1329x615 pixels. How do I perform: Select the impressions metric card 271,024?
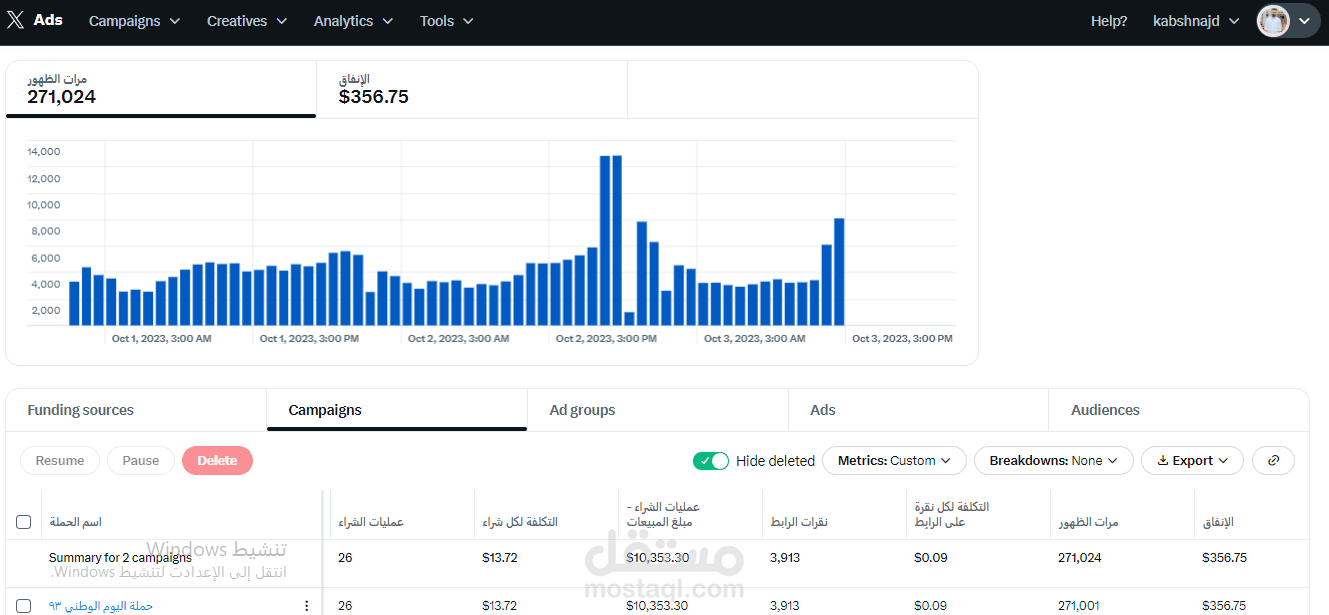click(161, 89)
